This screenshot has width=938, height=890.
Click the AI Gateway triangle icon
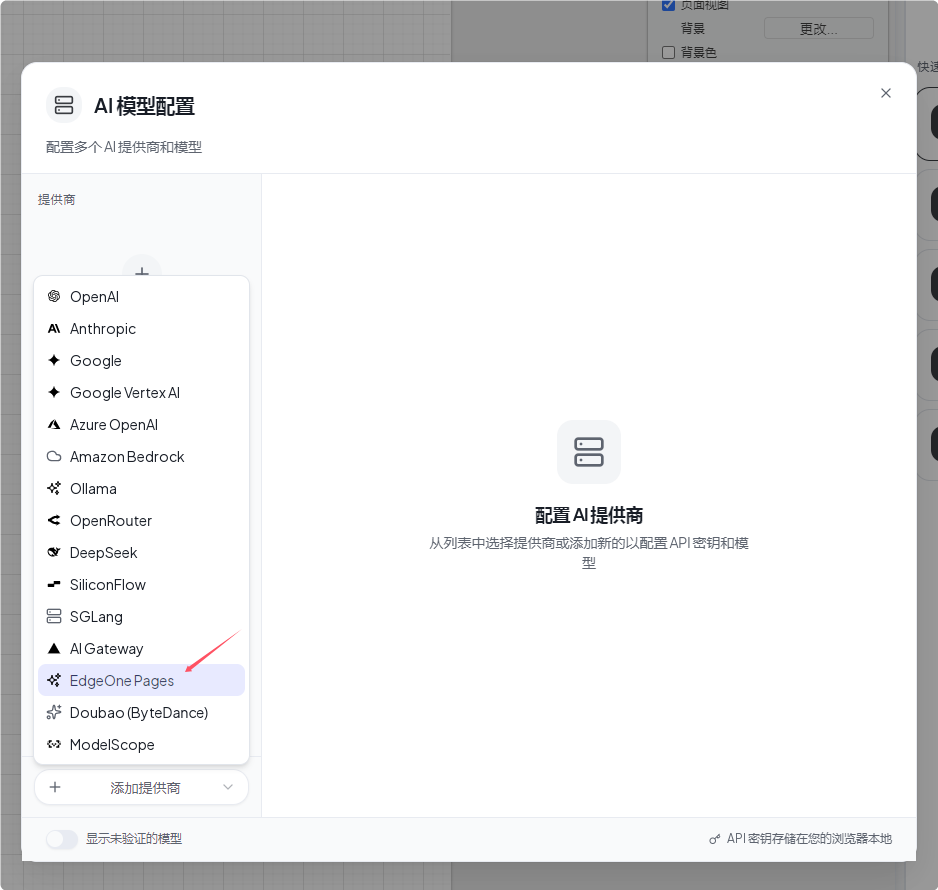54,648
